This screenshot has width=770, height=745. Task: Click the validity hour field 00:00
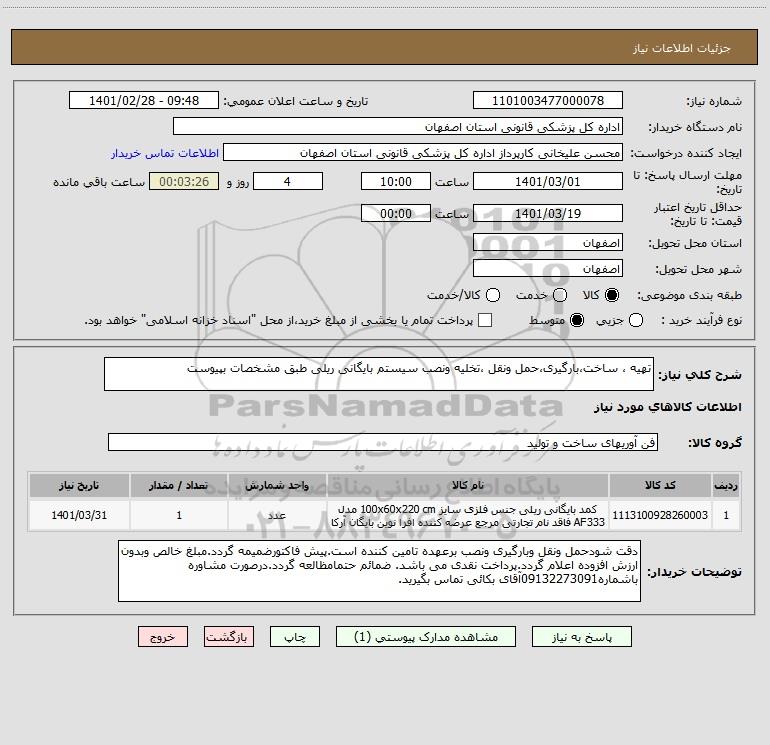pos(396,213)
